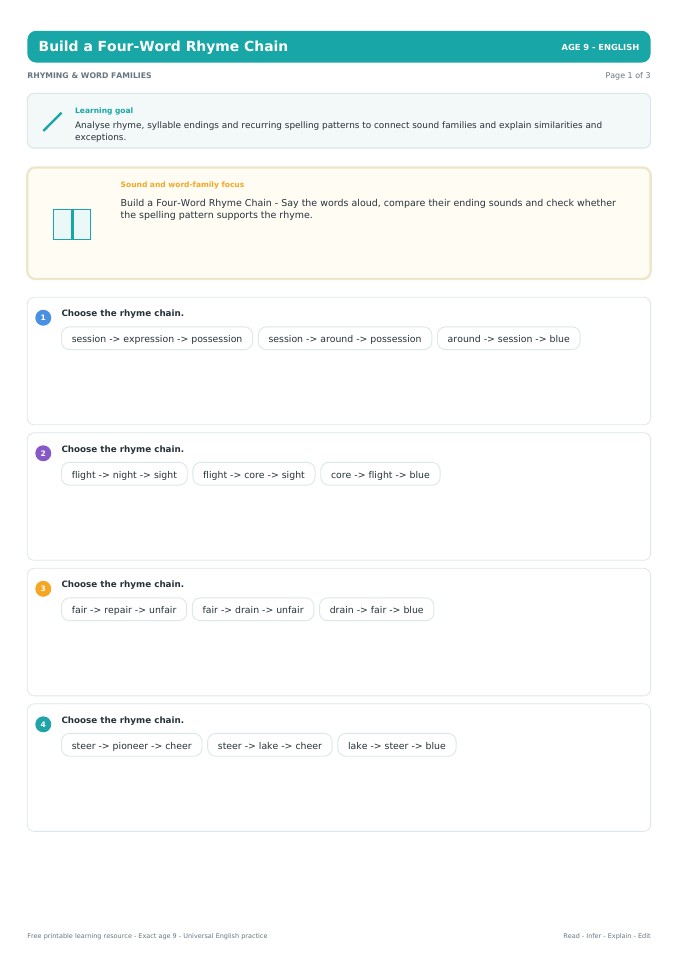
Task: Select 'fair -> repair -> unfair' option
Action: pyautogui.click(x=123, y=609)
